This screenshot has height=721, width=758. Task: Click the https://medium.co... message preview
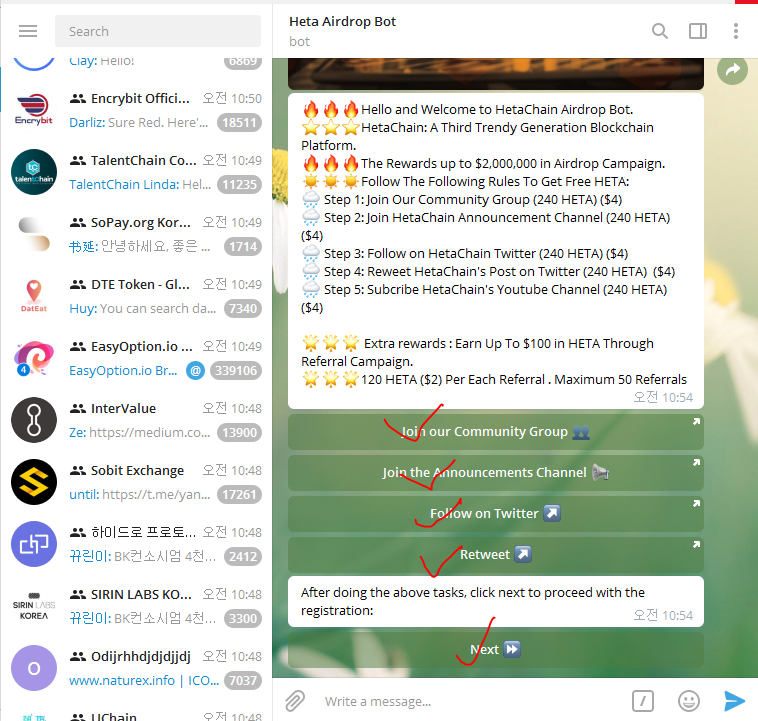tap(150, 433)
